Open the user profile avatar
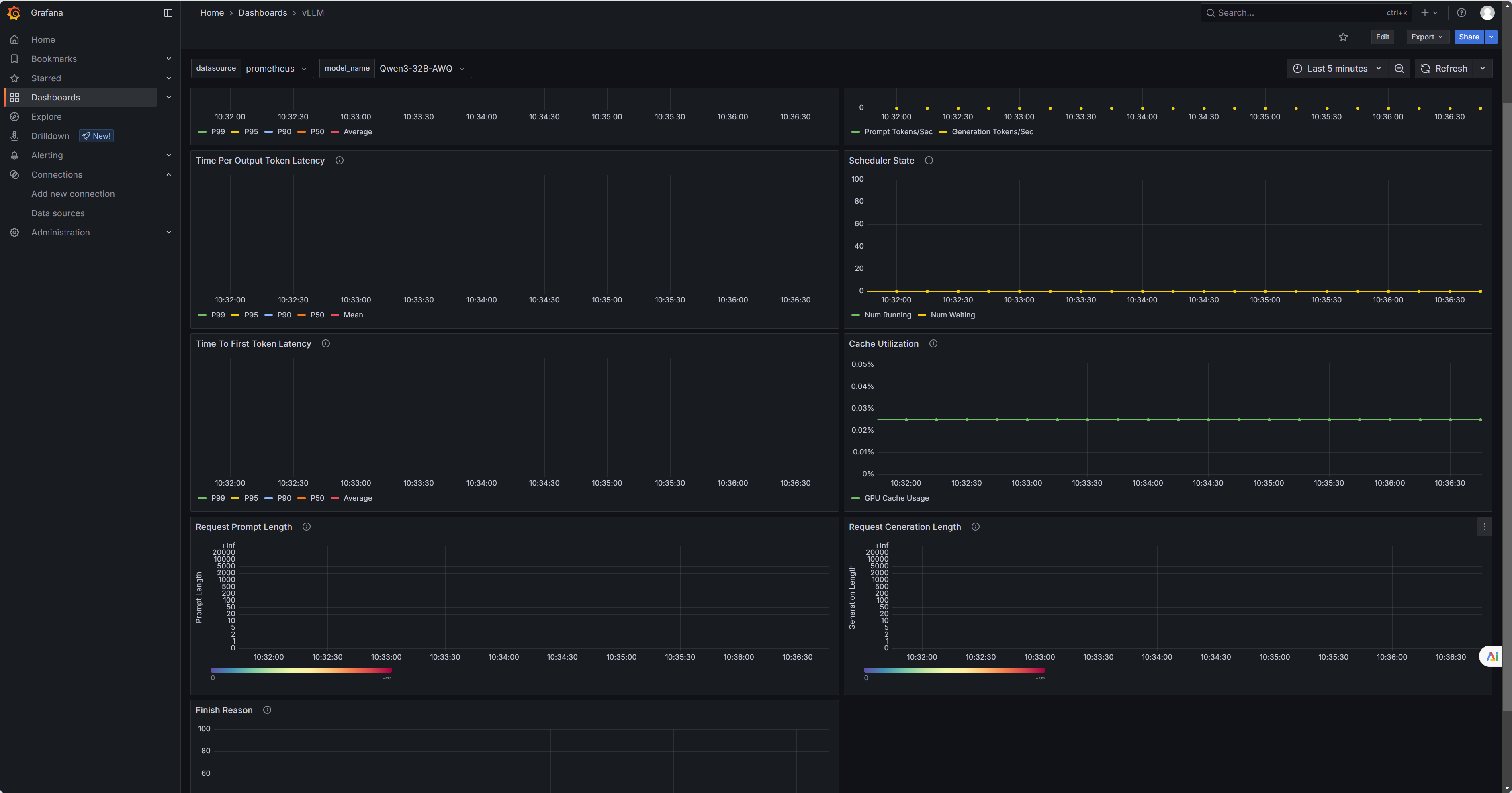The width and height of the screenshot is (1512, 793). tap(1487, 12)
